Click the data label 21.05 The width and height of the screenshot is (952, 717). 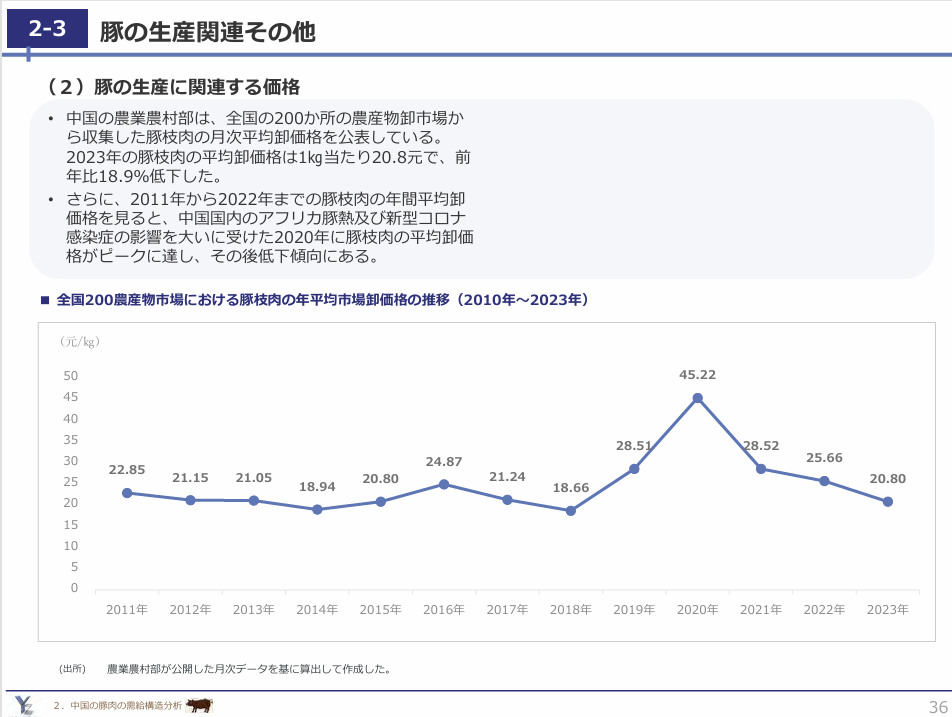tap(254, 478)
